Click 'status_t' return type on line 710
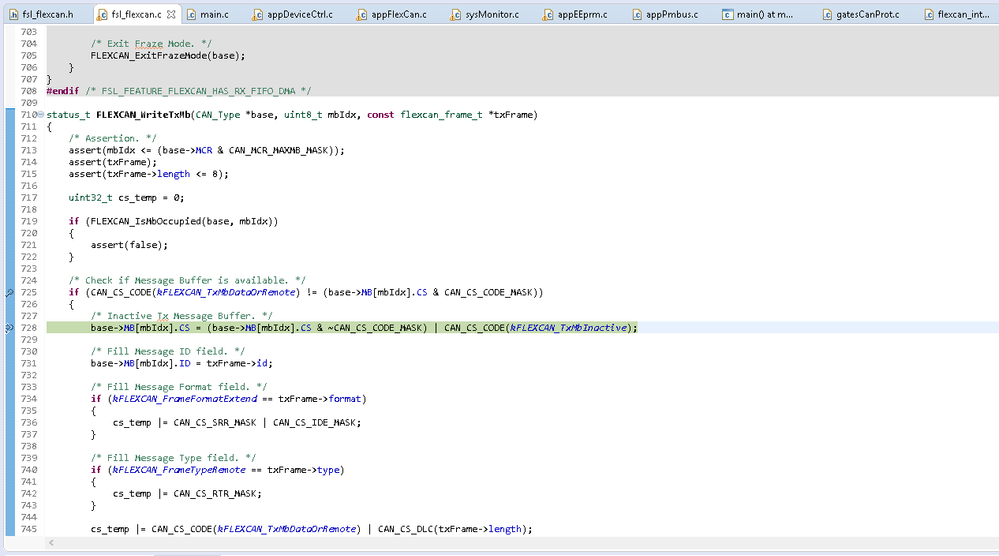Image resolution: width=999 pixels, height=556 pixels. click(68, 115)
